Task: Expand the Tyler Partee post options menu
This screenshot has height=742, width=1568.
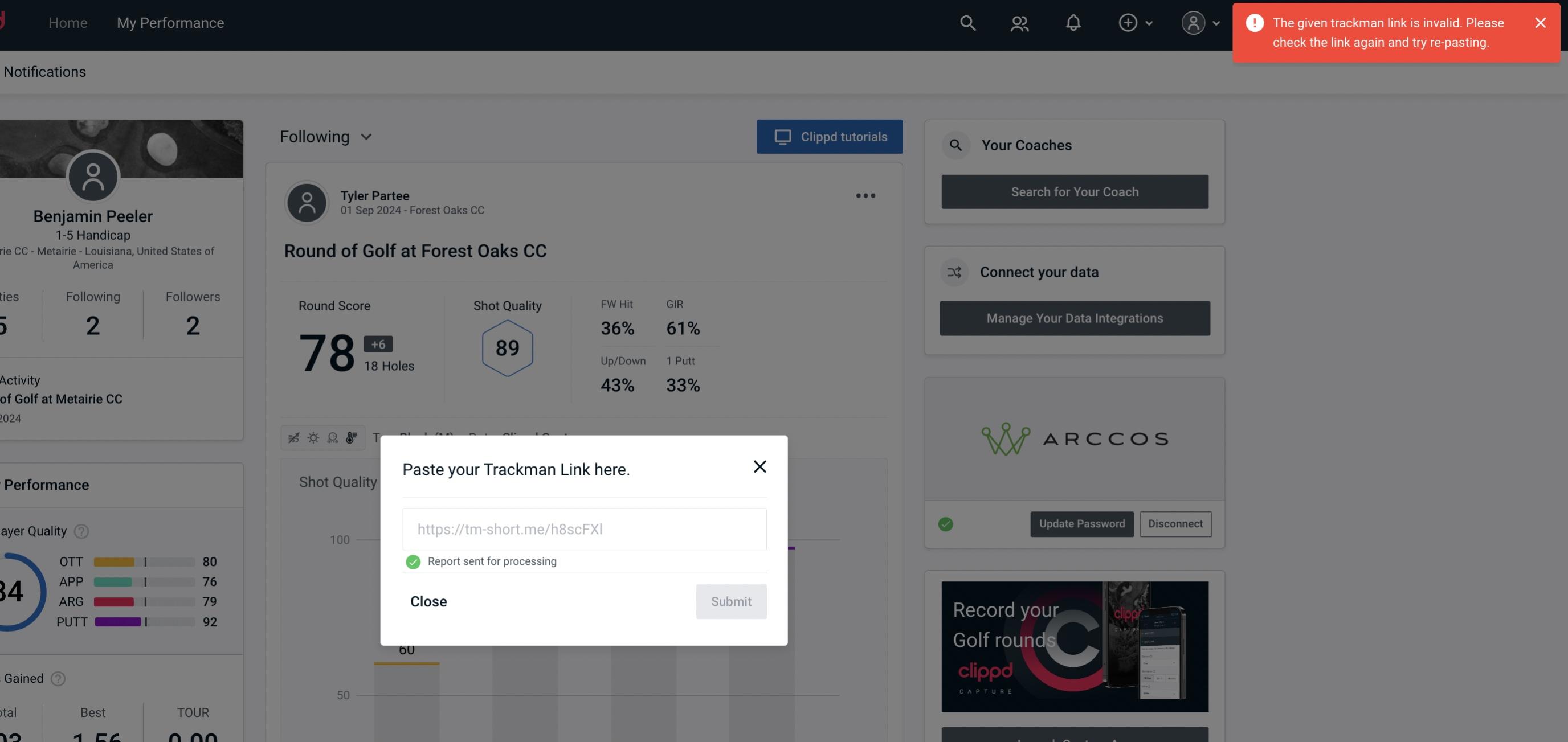Action: (x=865, y=196)
